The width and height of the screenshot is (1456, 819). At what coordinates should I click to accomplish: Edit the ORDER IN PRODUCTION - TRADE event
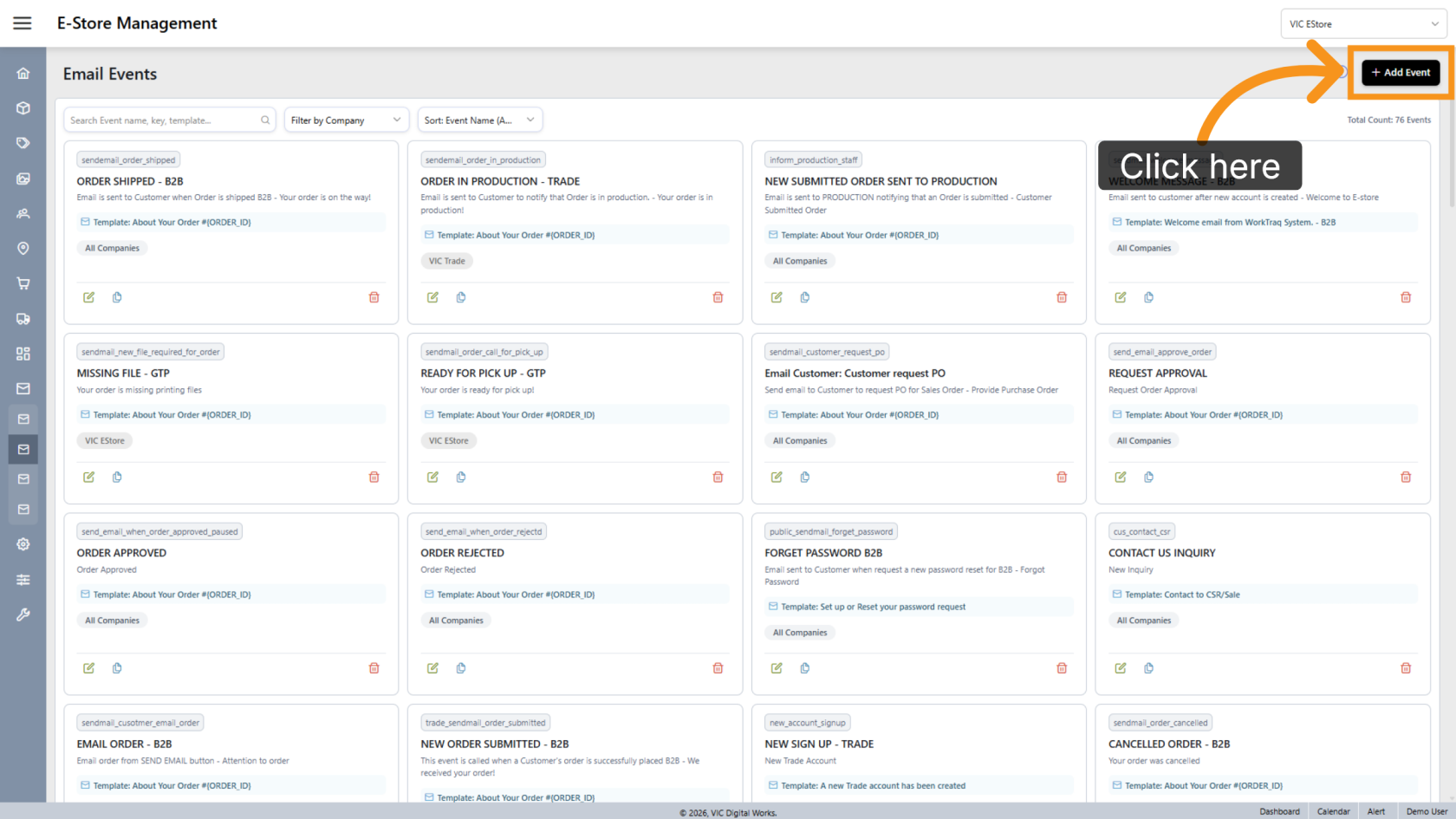point(432,297)
